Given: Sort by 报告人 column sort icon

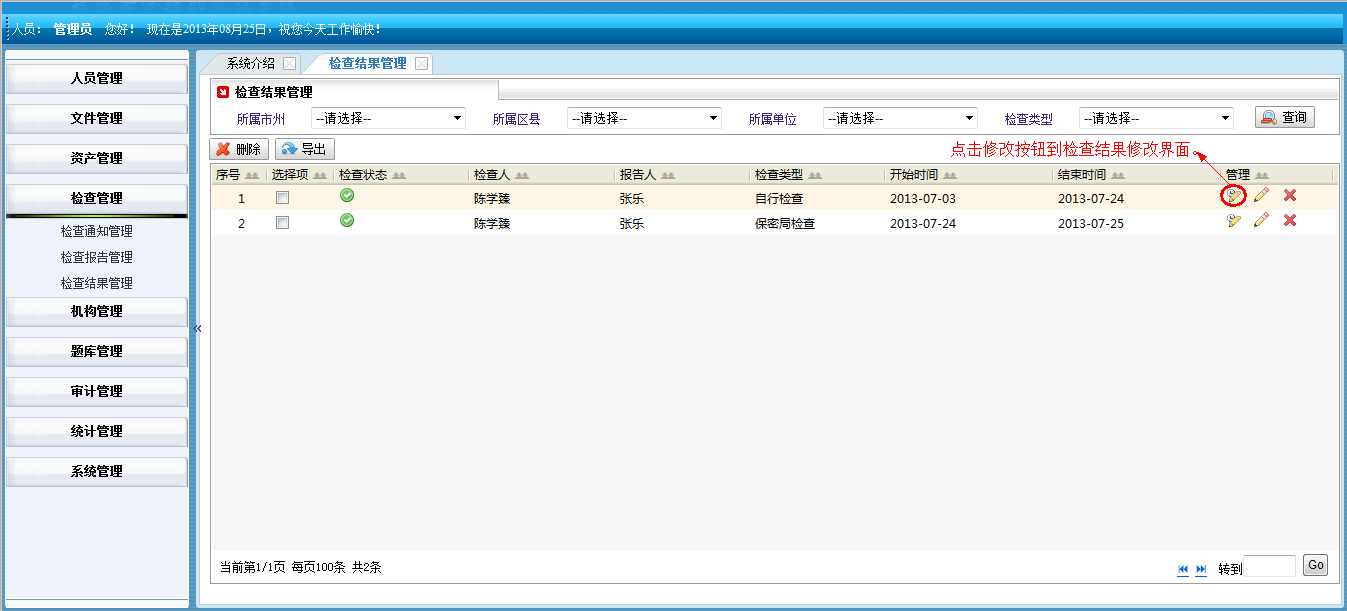Looking at the screenshot, I should (668, 175).
